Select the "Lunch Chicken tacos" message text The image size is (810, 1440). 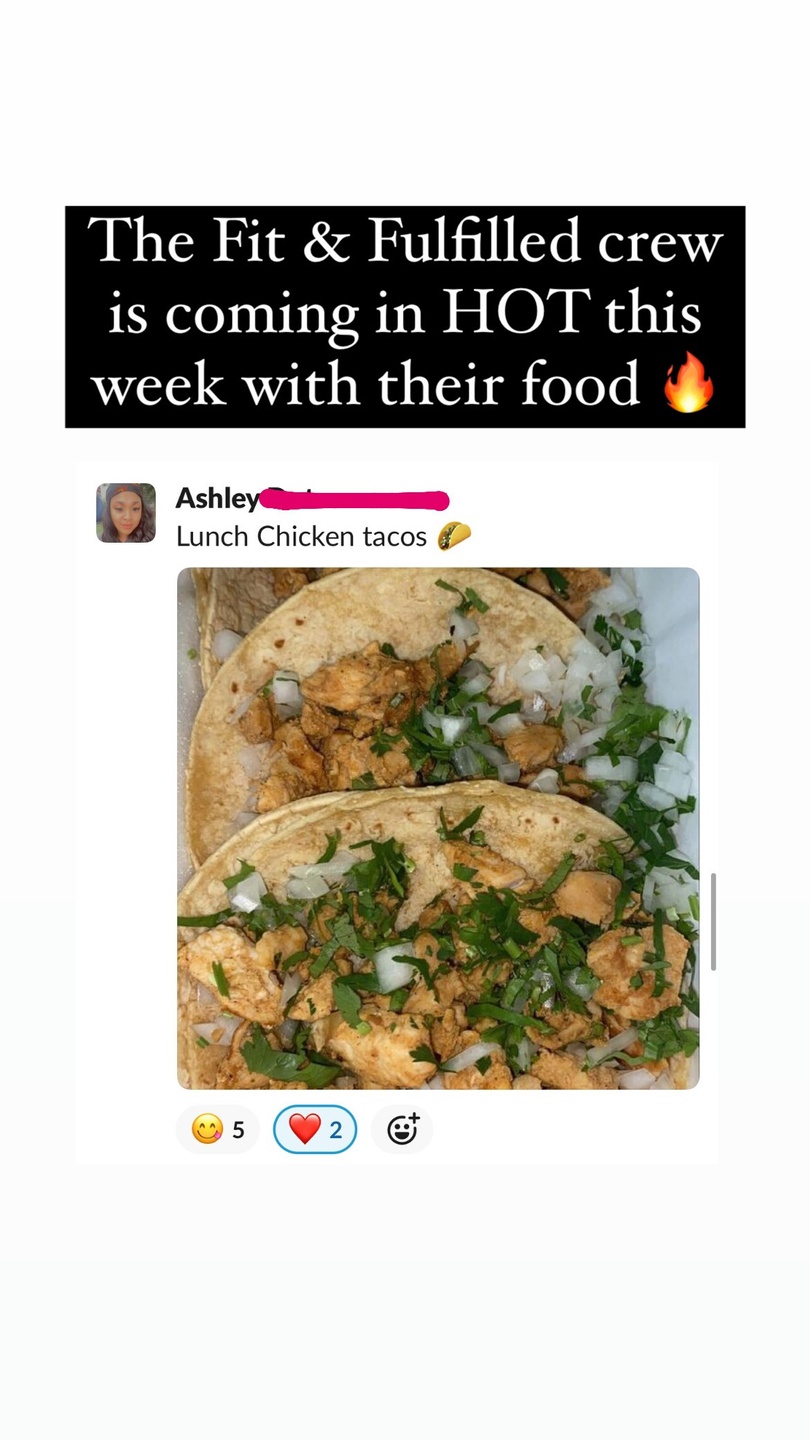[x=301, y=536]
